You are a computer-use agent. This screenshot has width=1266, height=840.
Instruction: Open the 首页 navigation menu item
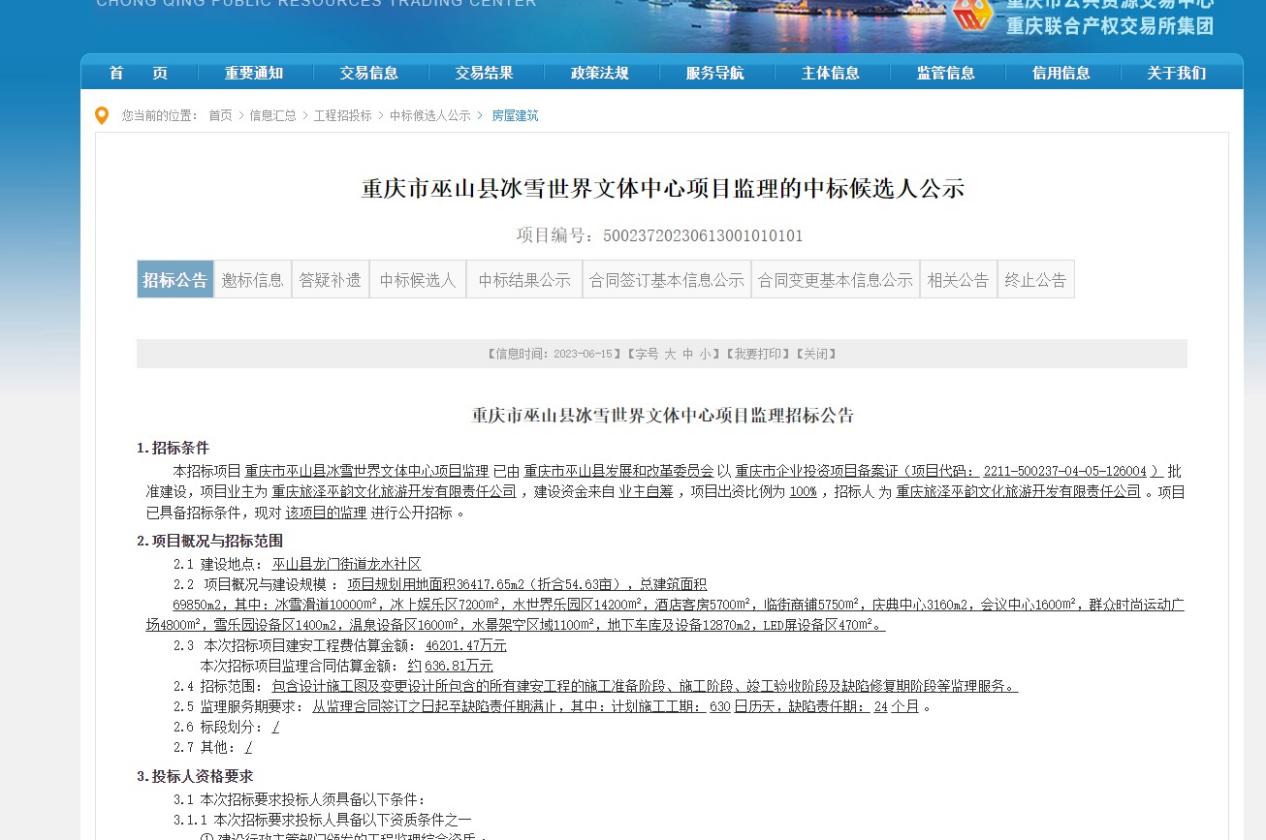pos(138,73)
